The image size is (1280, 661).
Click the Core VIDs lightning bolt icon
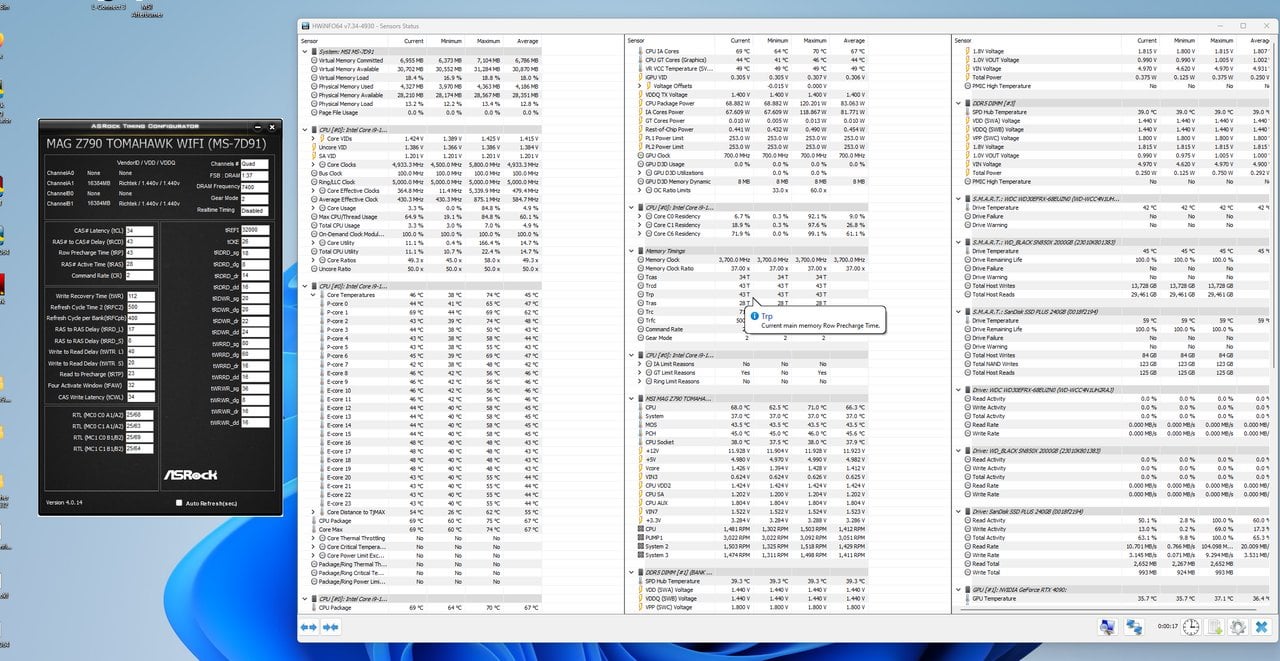pos(322,139)
